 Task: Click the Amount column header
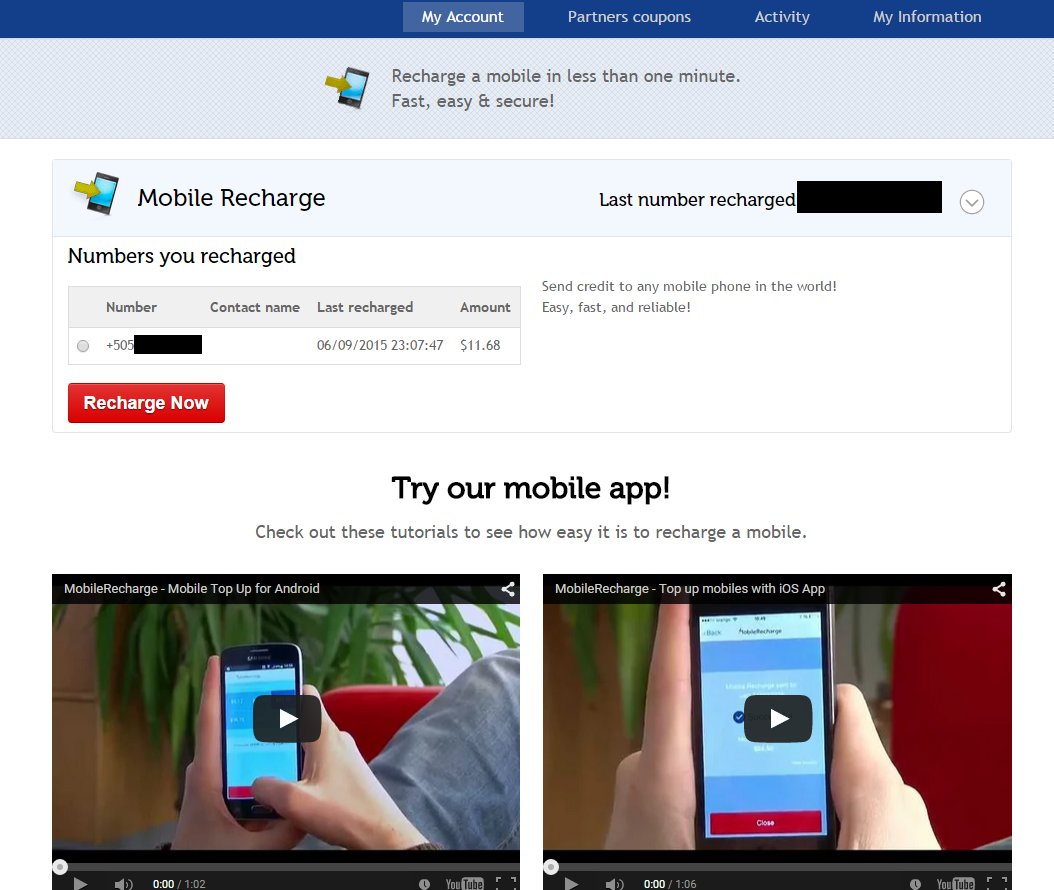point(485,307)
